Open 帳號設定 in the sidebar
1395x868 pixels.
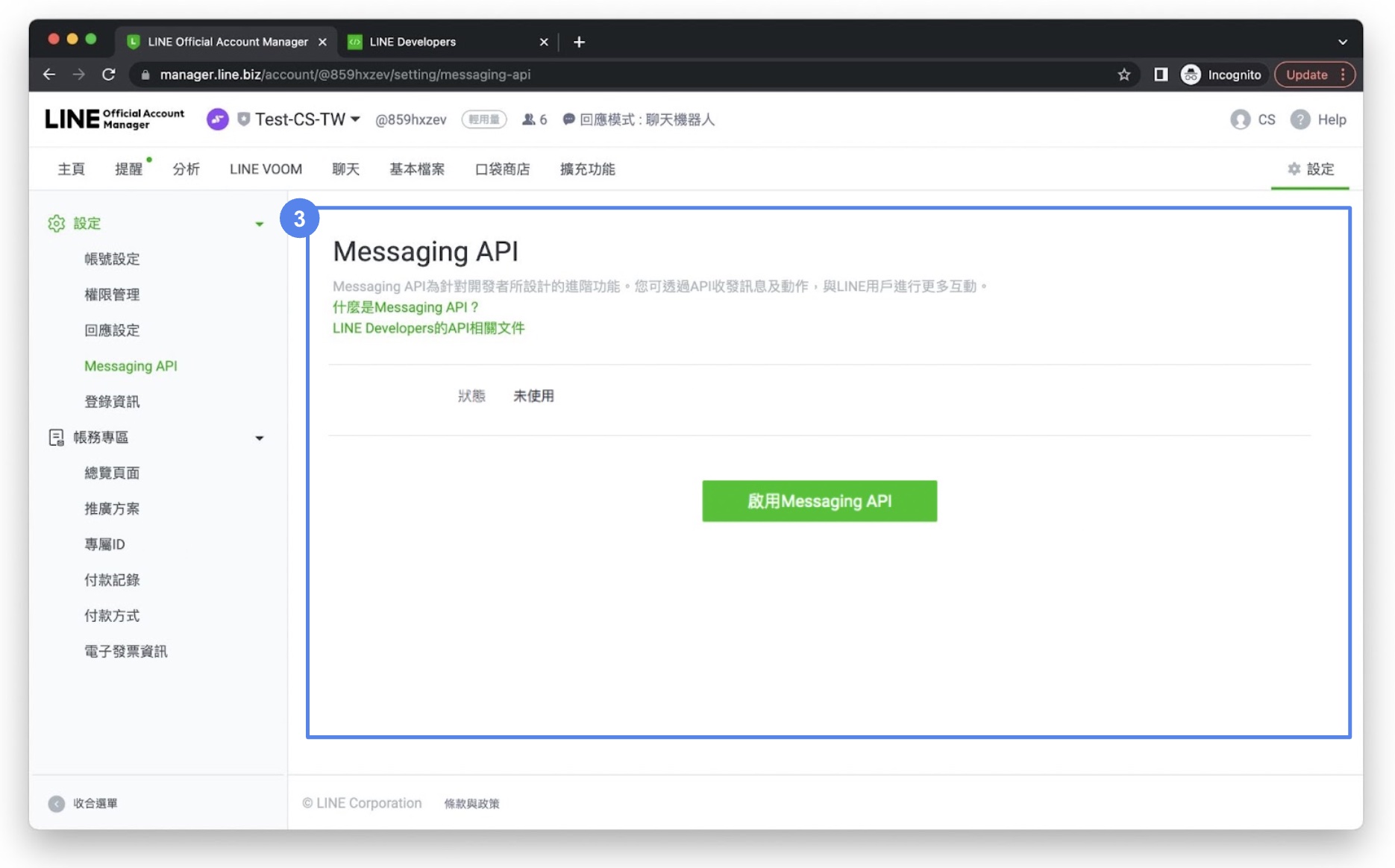coord(112,259)
